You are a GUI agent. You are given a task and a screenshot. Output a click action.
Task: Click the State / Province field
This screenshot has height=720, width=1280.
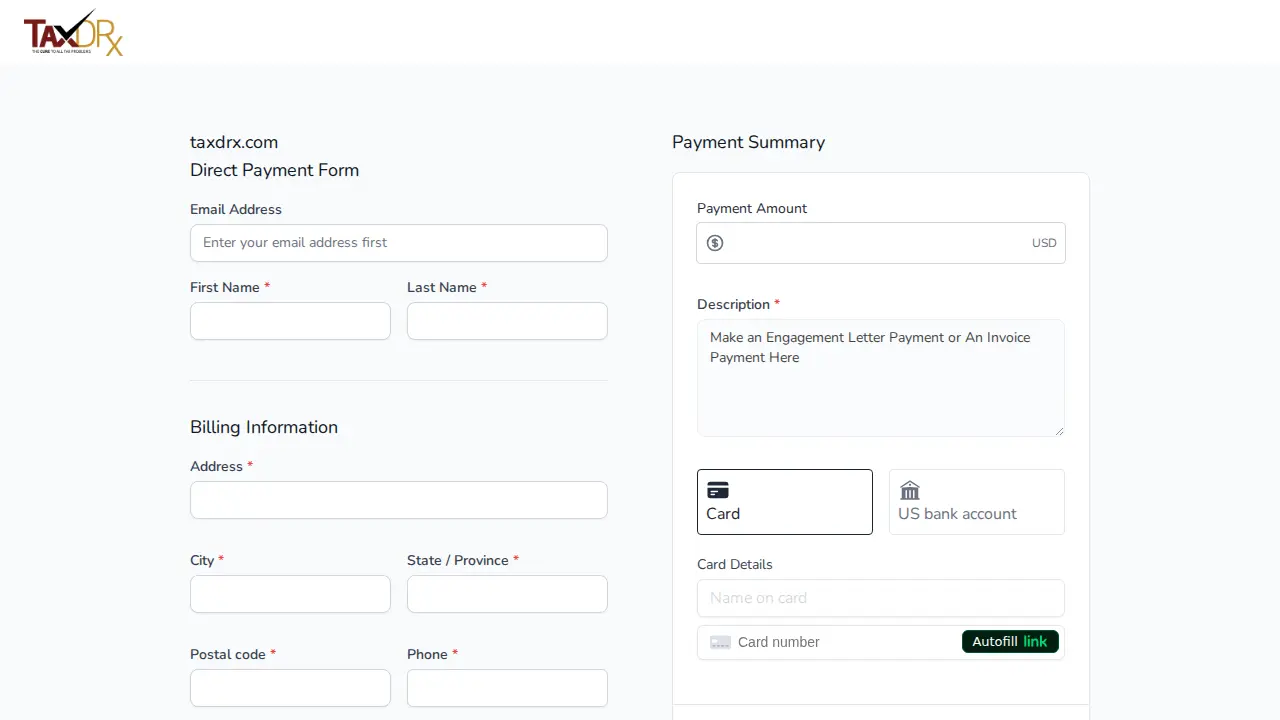click(x=507, y=594)
